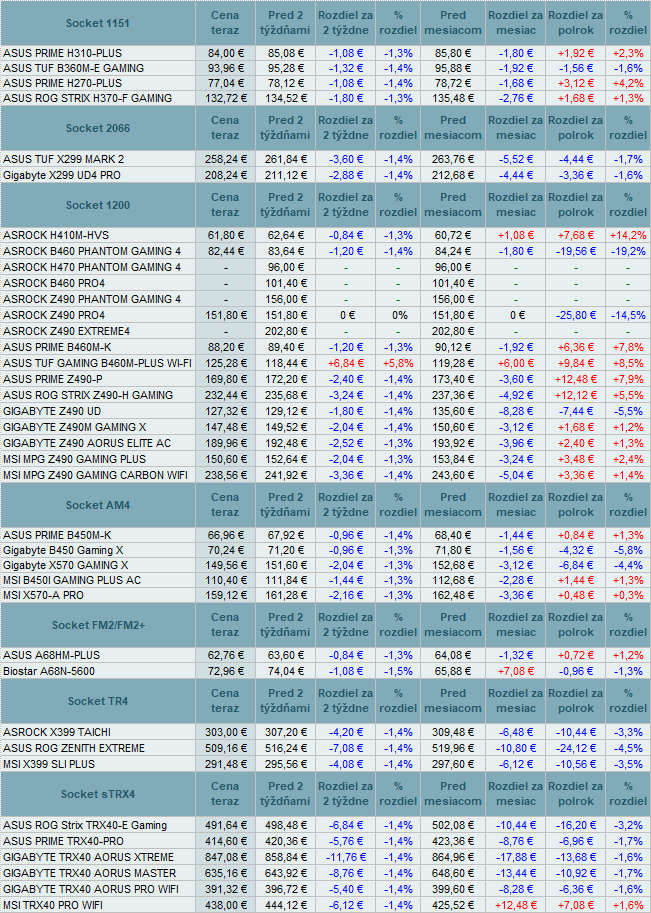Screen dimensions: 651x913
Task: Click MSI MPG Z490 GAMING CARBON WIFI name
Action: click(x=95, y=475)
